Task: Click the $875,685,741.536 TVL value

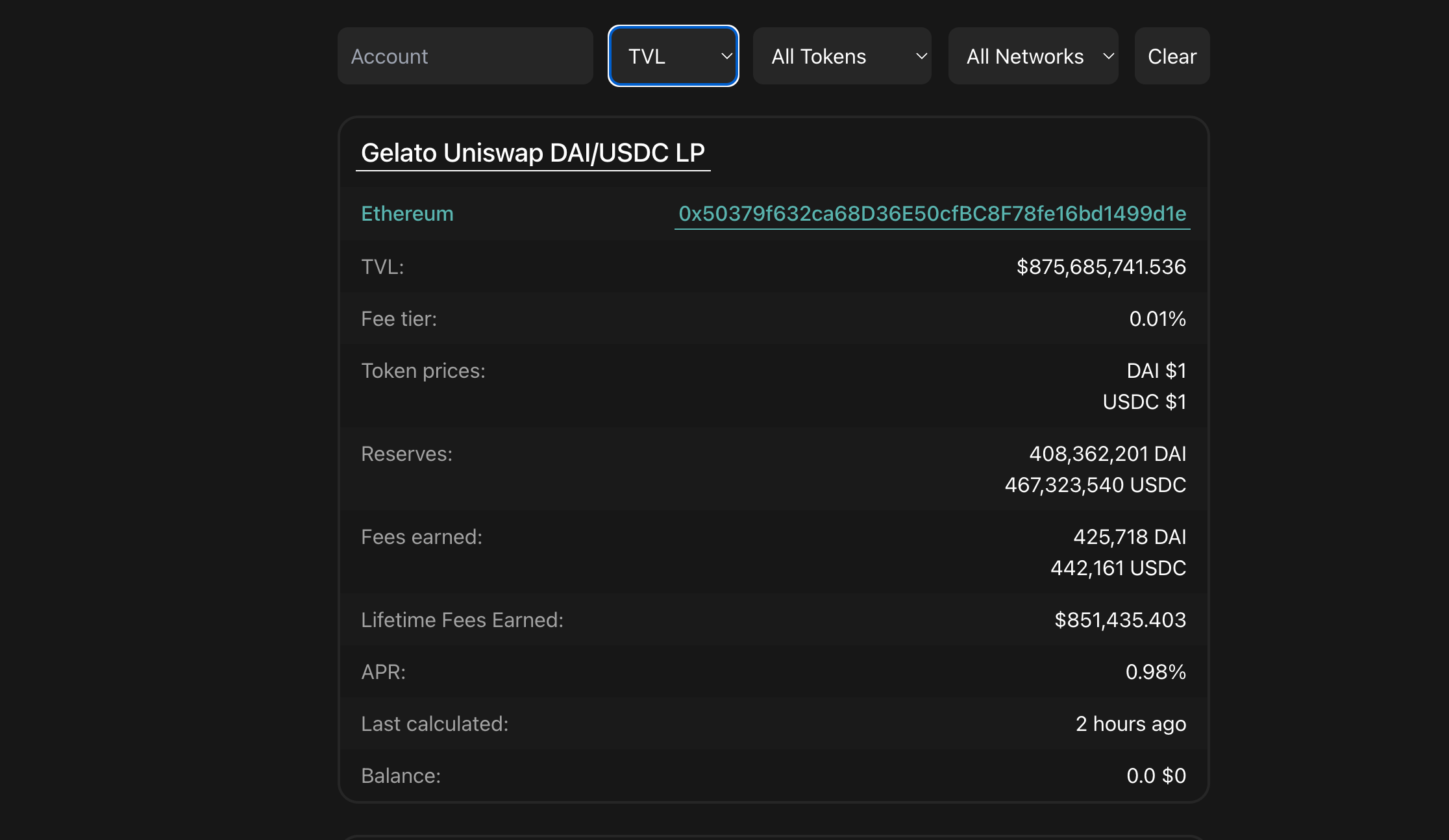Action: 1101,267
